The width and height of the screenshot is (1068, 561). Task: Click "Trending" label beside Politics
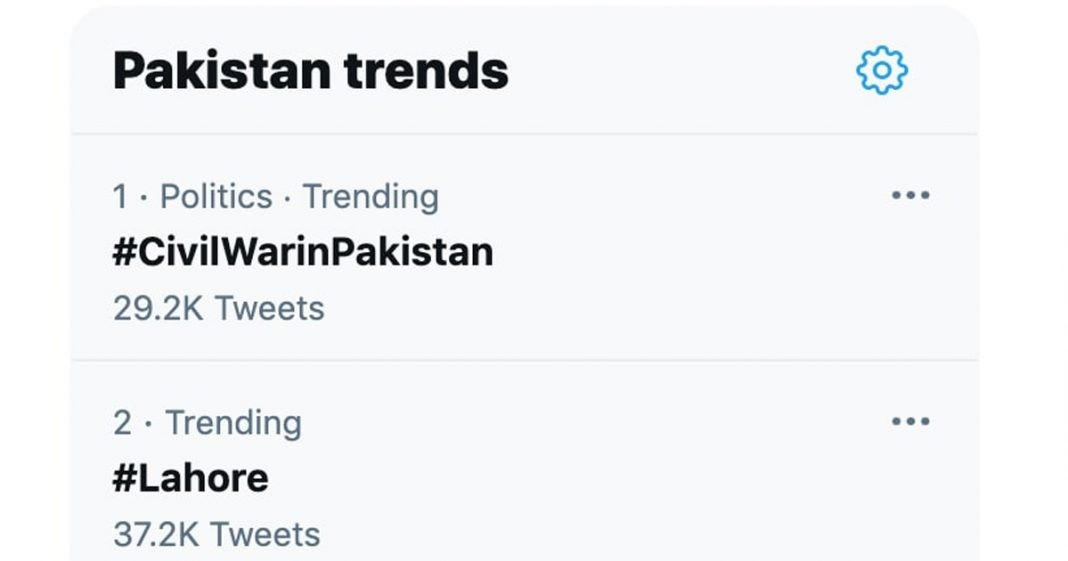[x=370, y=197]
